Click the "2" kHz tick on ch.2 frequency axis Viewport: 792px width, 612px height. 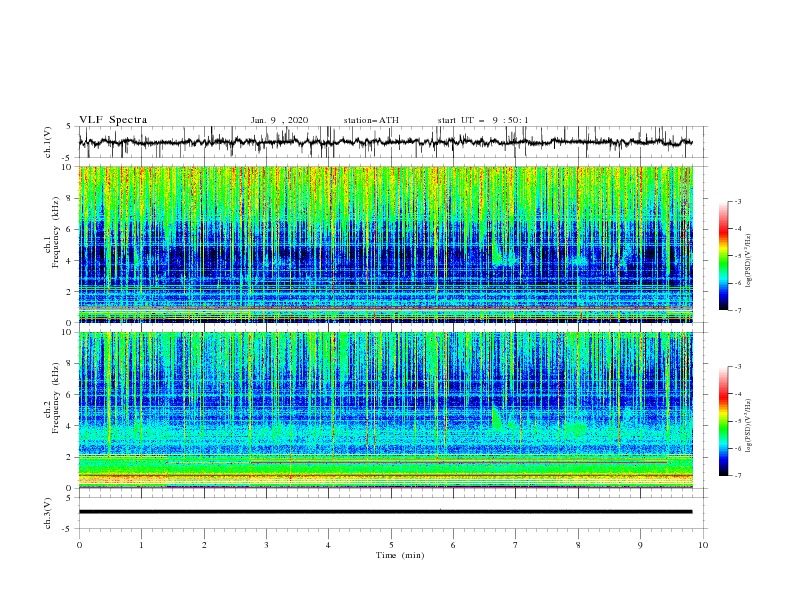pyautogui.click(x=69, y=457)
